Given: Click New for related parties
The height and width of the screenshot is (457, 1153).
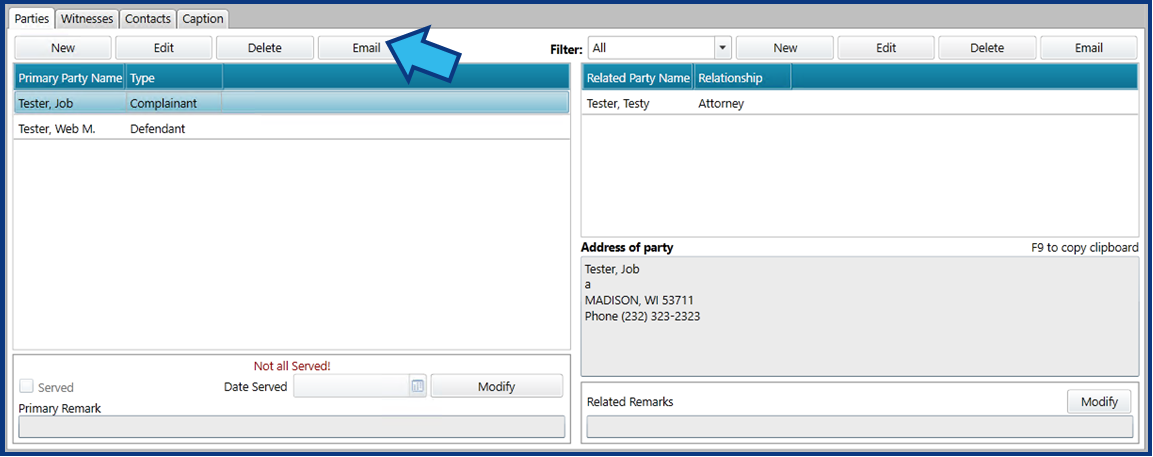Looking at the screenshot, I should [785, 48].
